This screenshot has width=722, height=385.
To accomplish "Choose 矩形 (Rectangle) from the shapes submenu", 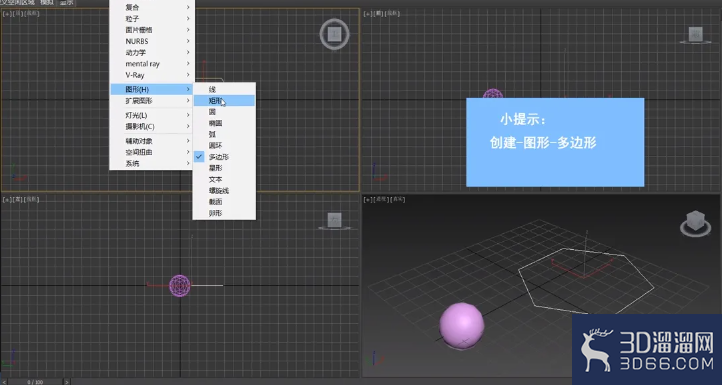I will (224, 100).
